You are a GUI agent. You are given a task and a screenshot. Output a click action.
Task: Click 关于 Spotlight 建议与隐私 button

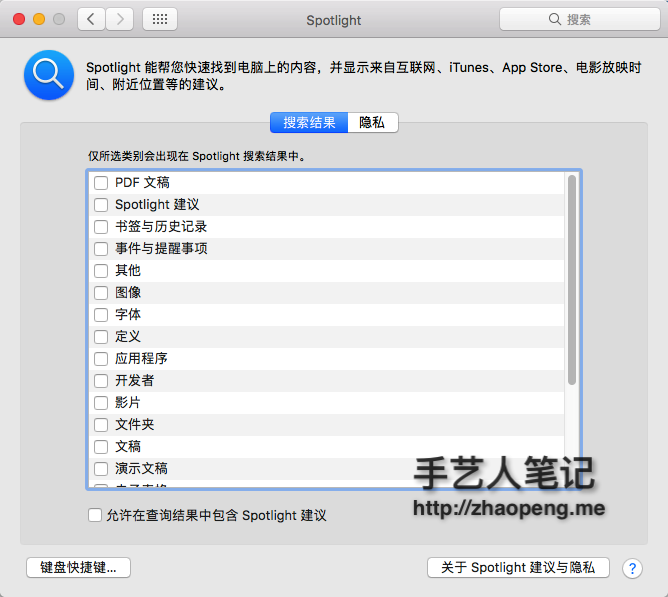coord(518,568)
